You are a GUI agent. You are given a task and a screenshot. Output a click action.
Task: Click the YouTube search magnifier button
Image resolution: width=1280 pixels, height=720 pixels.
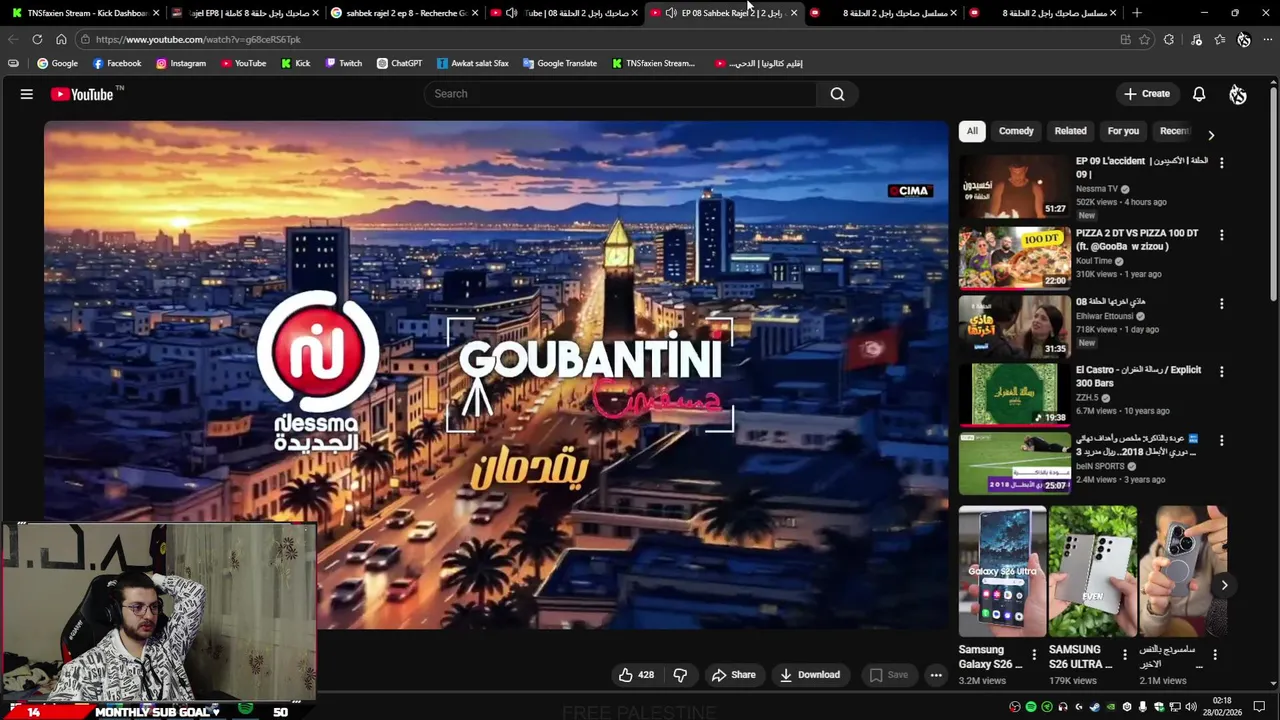[837, 94]
